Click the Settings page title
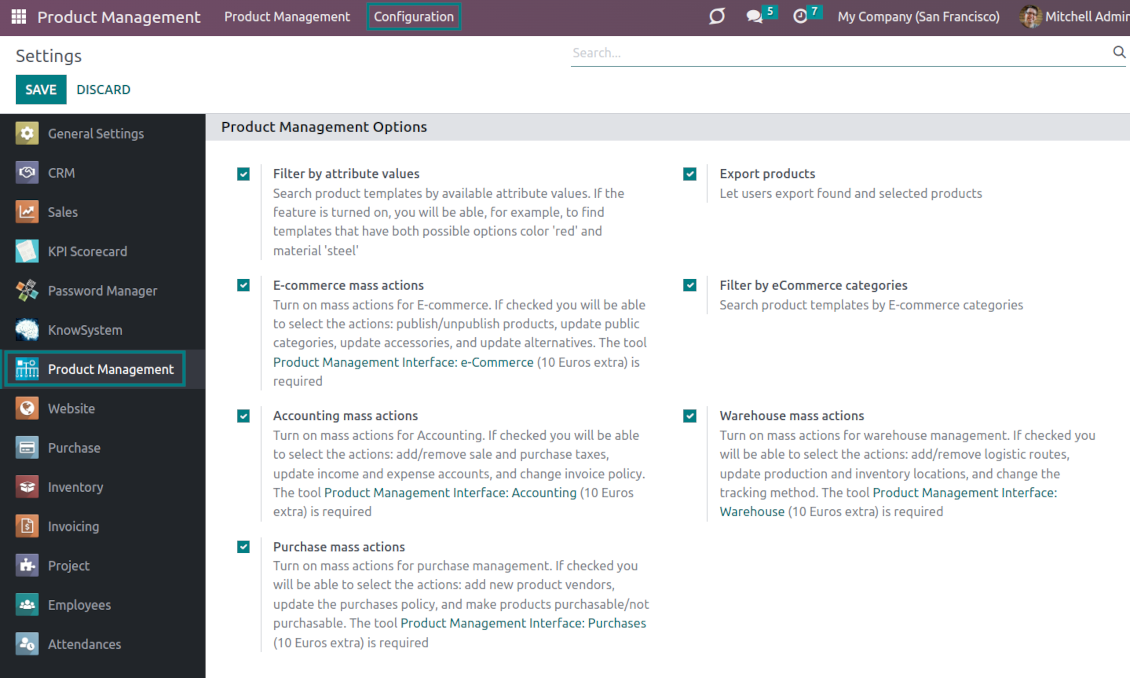Viewport: 1130px width, 678px height. point(49,55)
